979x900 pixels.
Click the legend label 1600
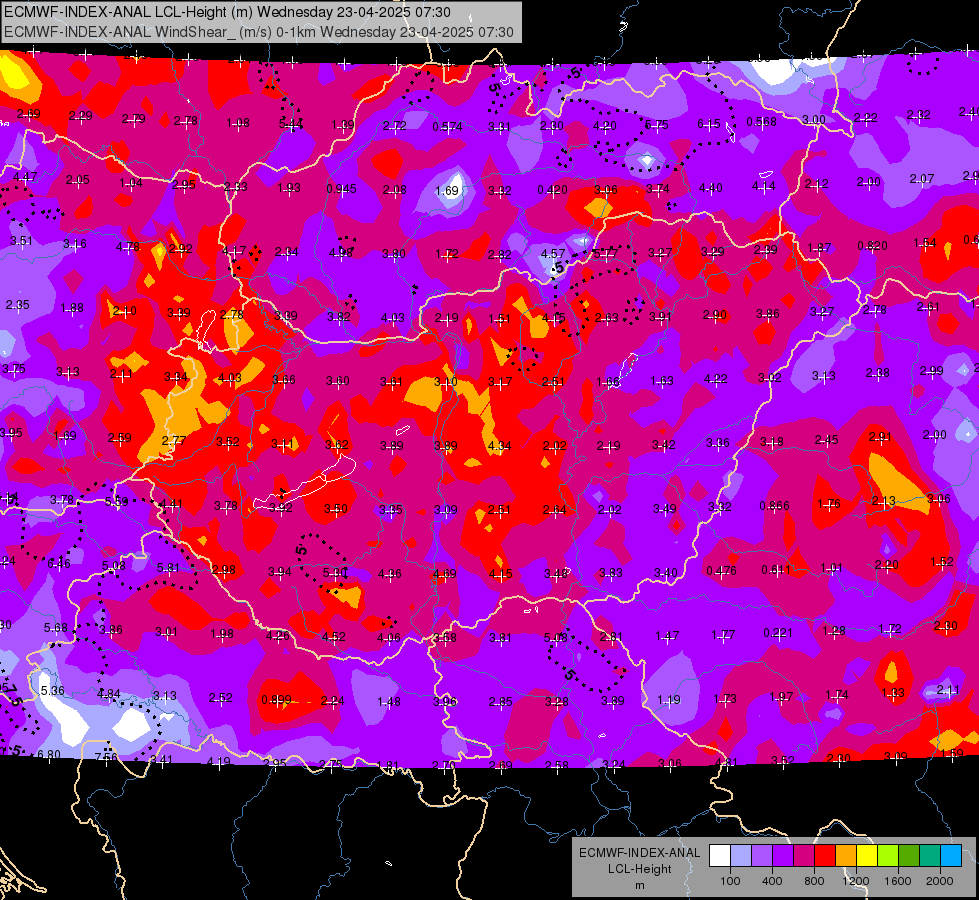pyautogui.click(x=898, y=881)
